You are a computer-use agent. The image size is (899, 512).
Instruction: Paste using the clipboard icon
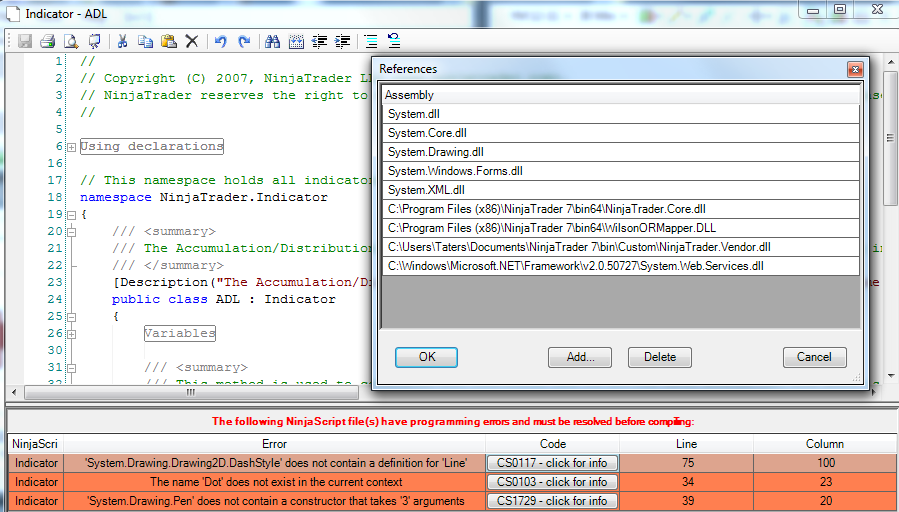click(169, 41)
